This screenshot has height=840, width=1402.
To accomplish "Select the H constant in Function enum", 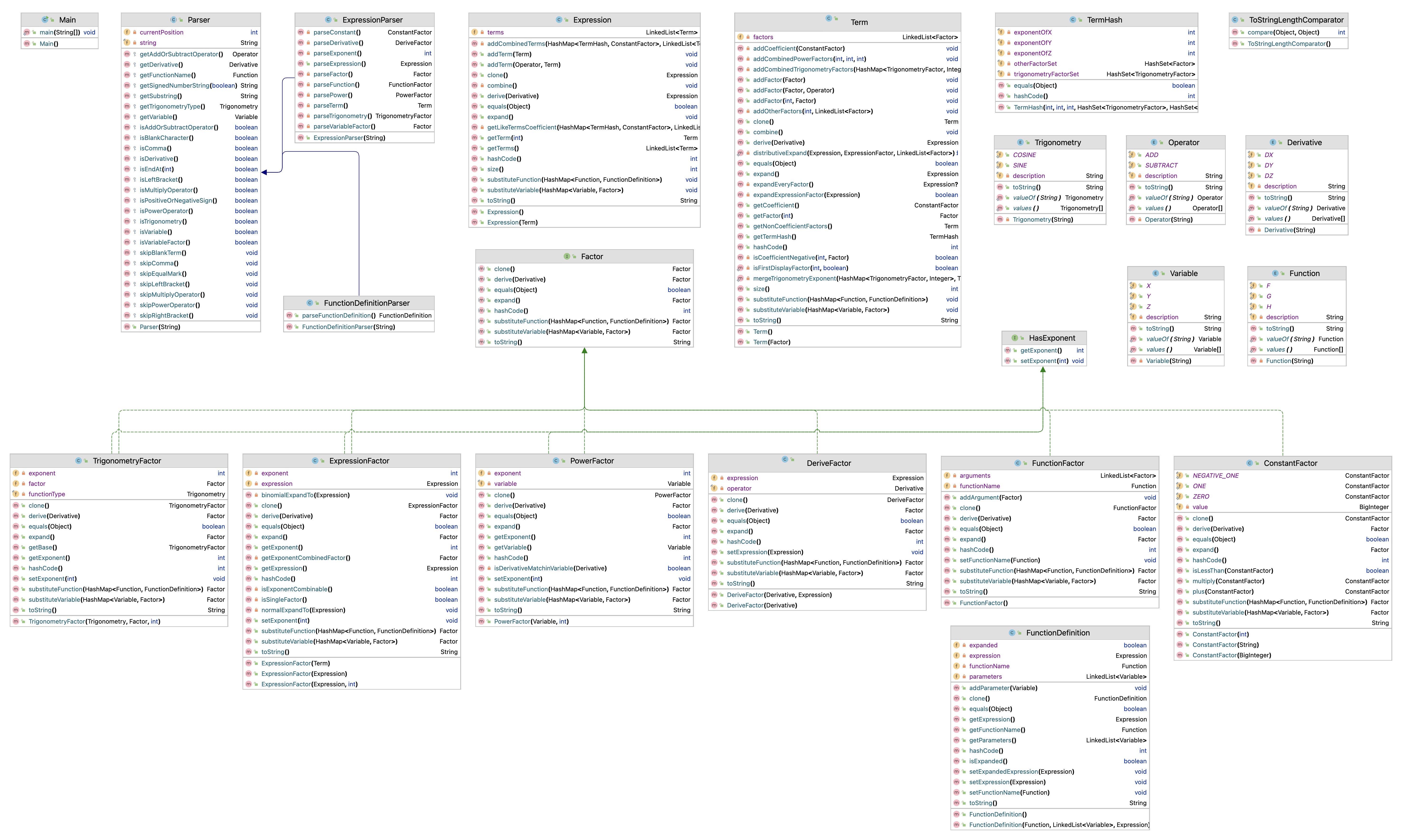I will coord(1268,307).
